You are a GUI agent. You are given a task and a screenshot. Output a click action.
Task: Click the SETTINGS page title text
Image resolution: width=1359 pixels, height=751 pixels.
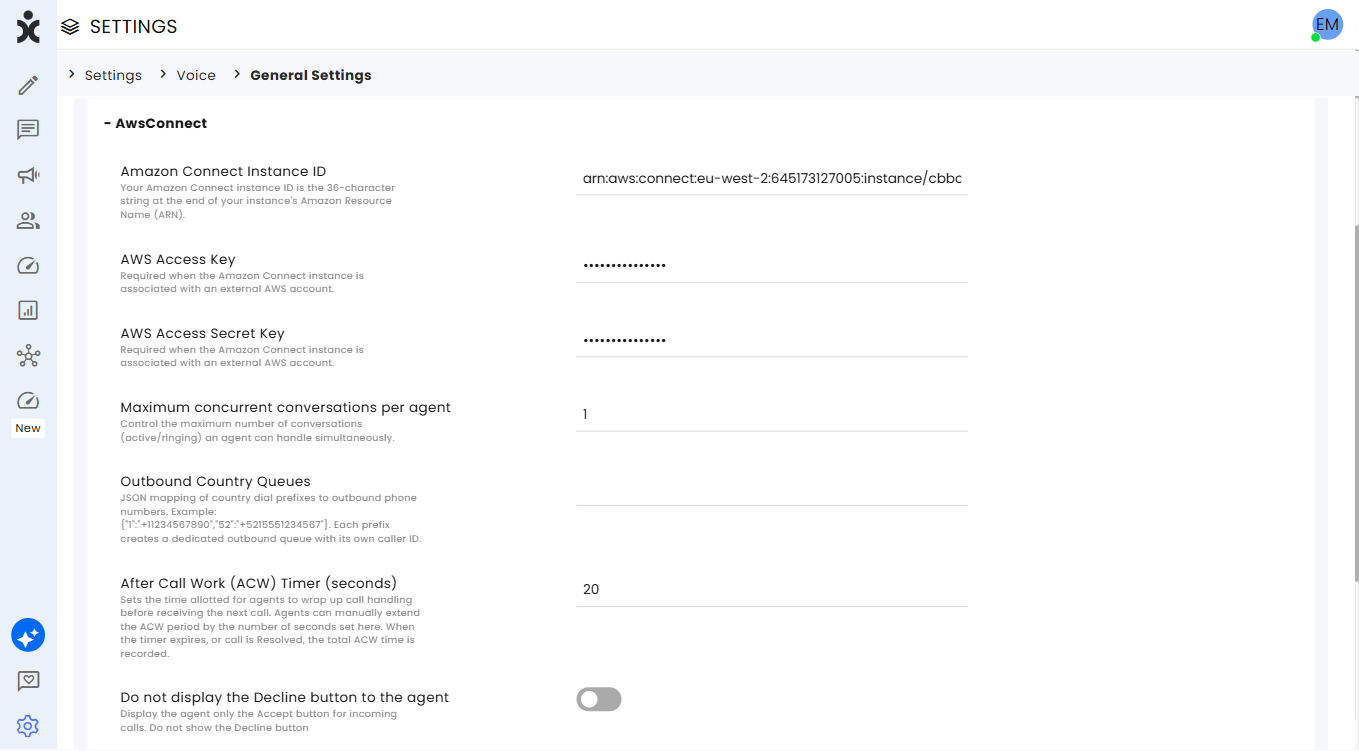134,27
